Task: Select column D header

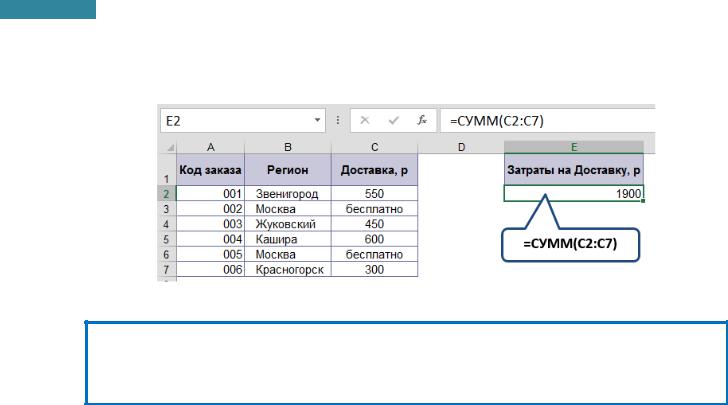Action: 461,148
